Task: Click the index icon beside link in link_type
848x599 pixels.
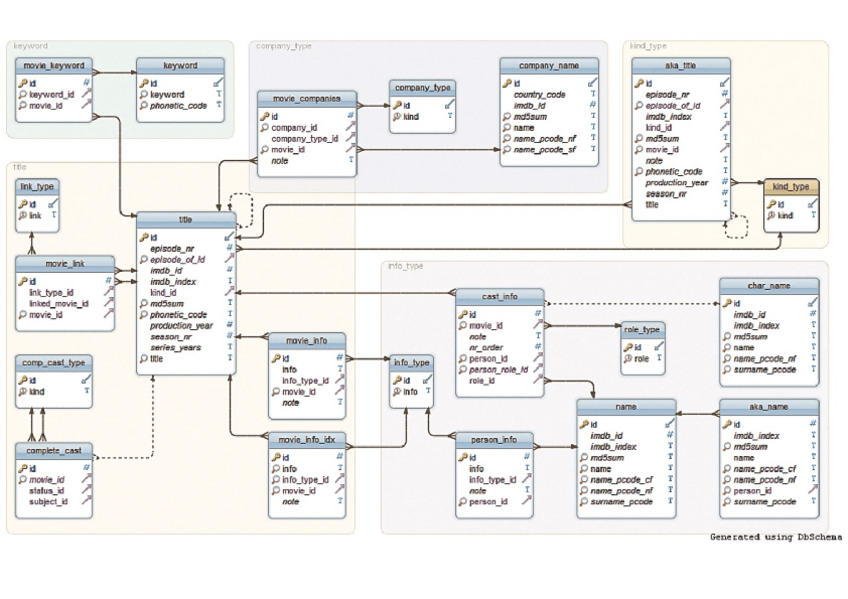Action: (22, 216)
